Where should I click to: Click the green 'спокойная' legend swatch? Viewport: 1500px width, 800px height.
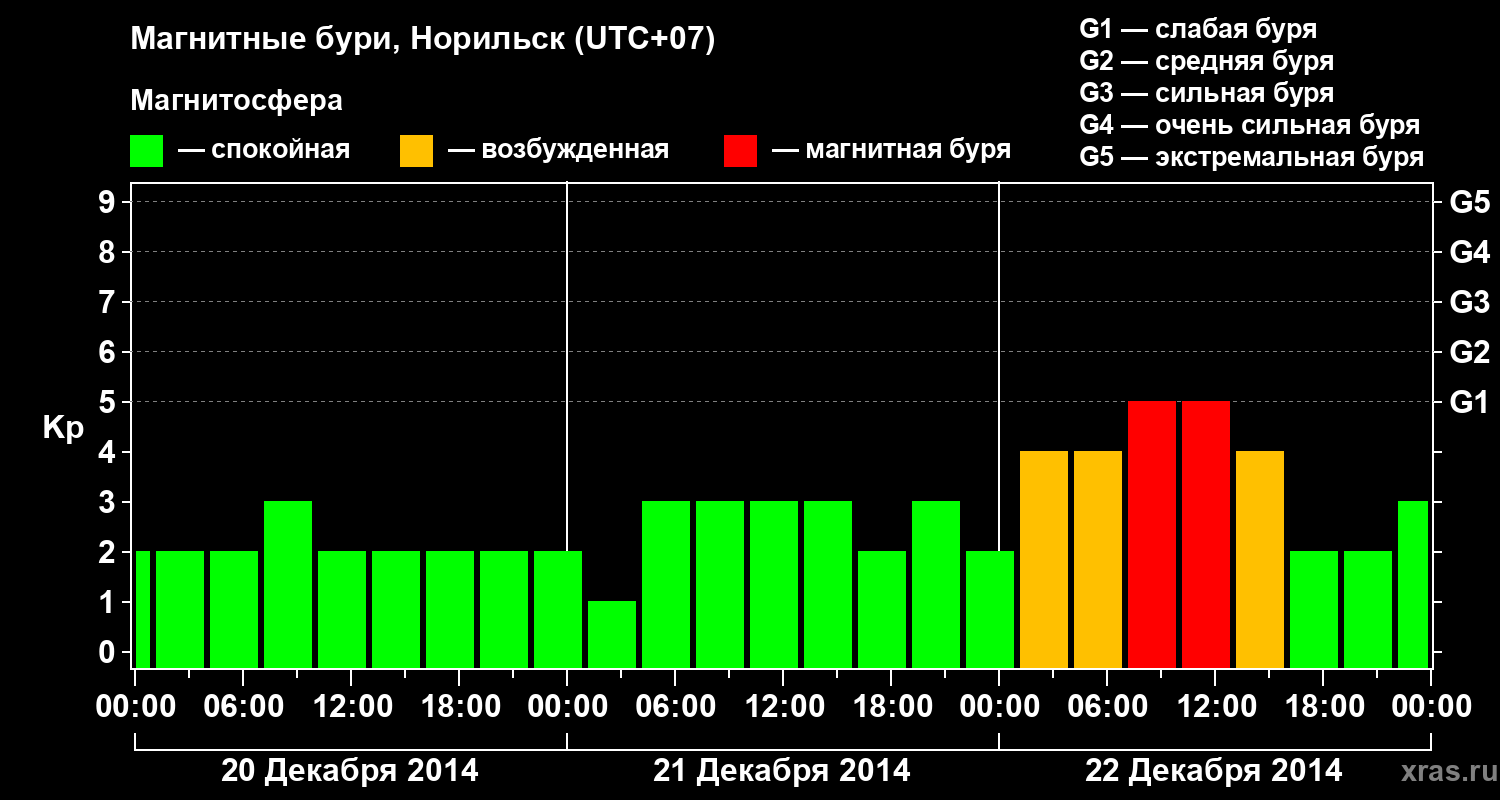147,151
